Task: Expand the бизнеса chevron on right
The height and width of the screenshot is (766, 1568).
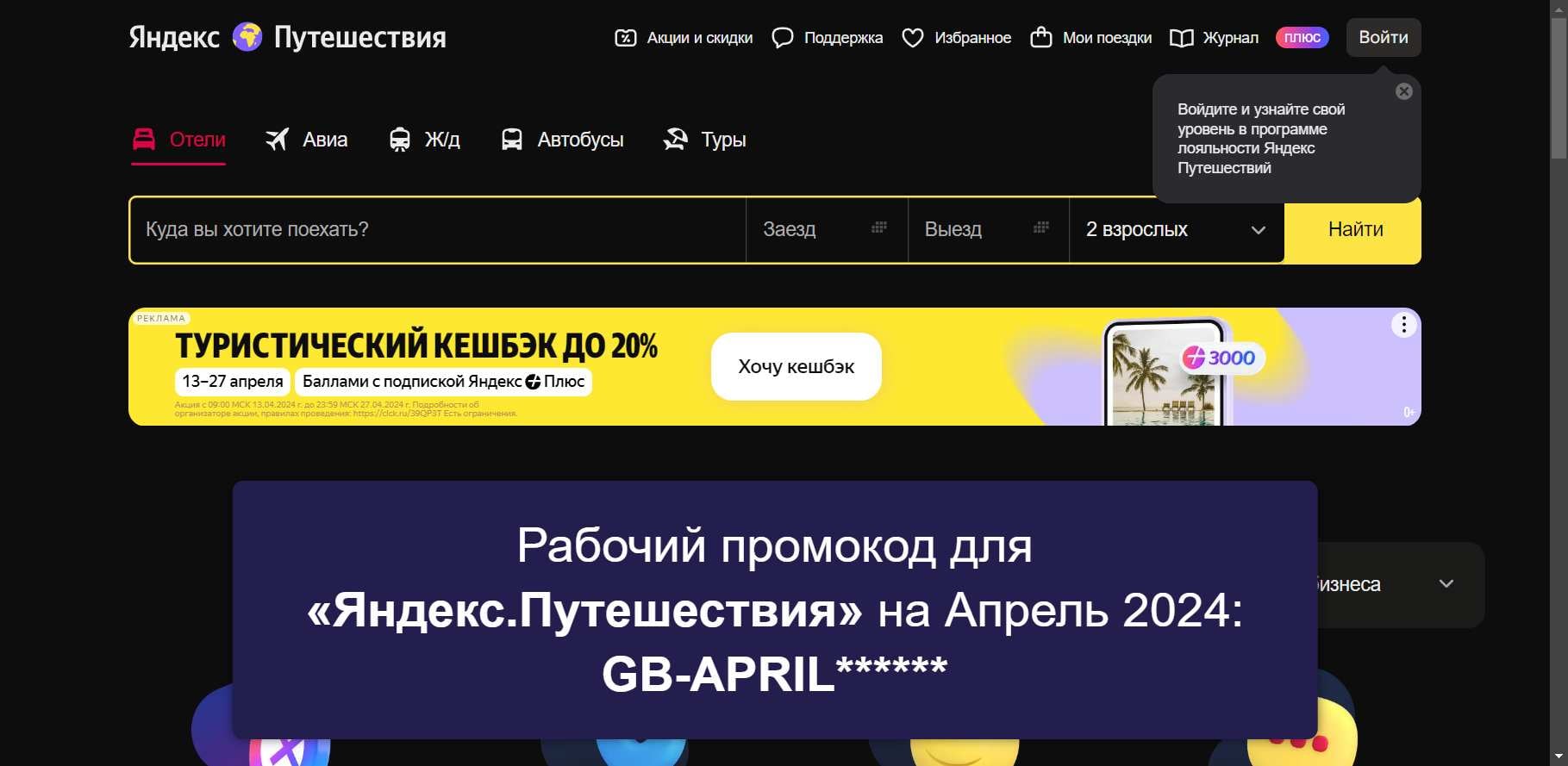Action: click(1446, 584)
